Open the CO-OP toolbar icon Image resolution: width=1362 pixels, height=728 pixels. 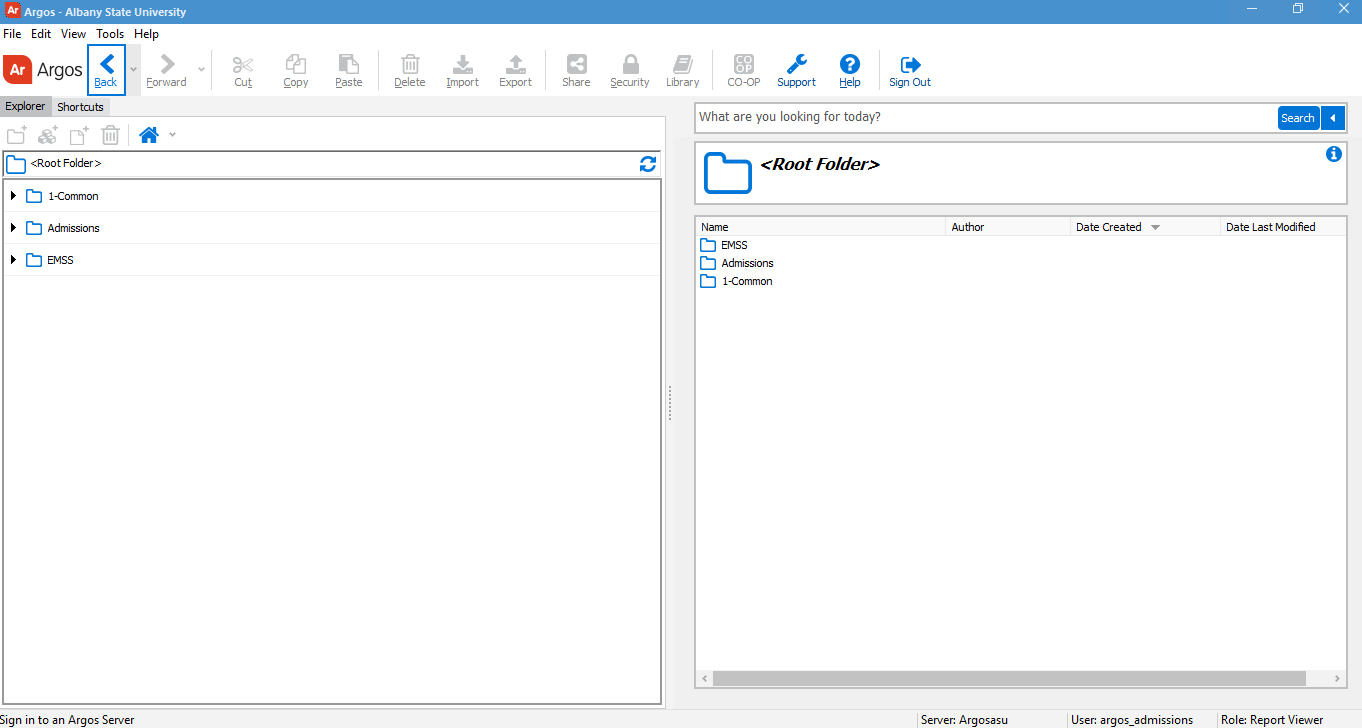(x=744, y=70)
